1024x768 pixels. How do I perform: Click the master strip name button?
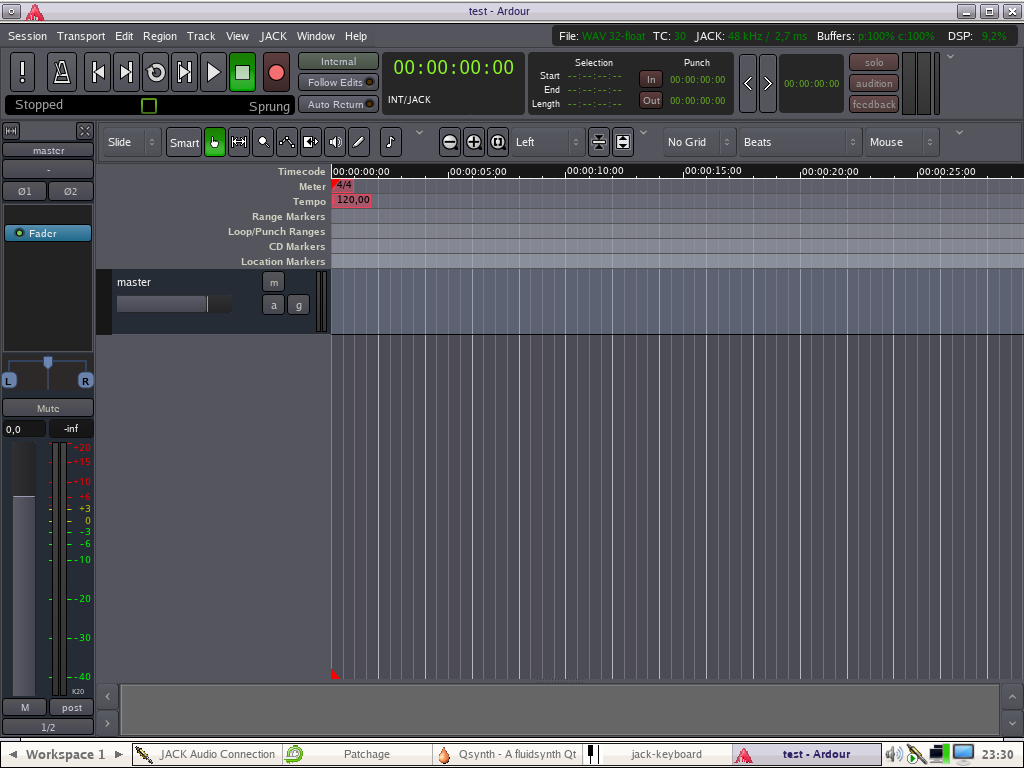point(48,151)
